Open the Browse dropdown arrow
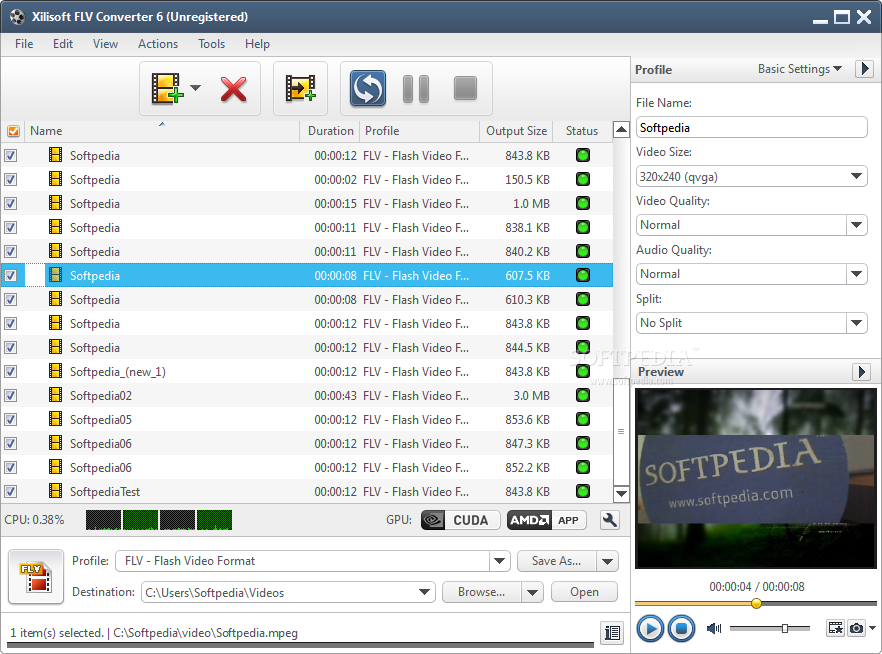The image size is (882, 654). (x=532, y=592)
